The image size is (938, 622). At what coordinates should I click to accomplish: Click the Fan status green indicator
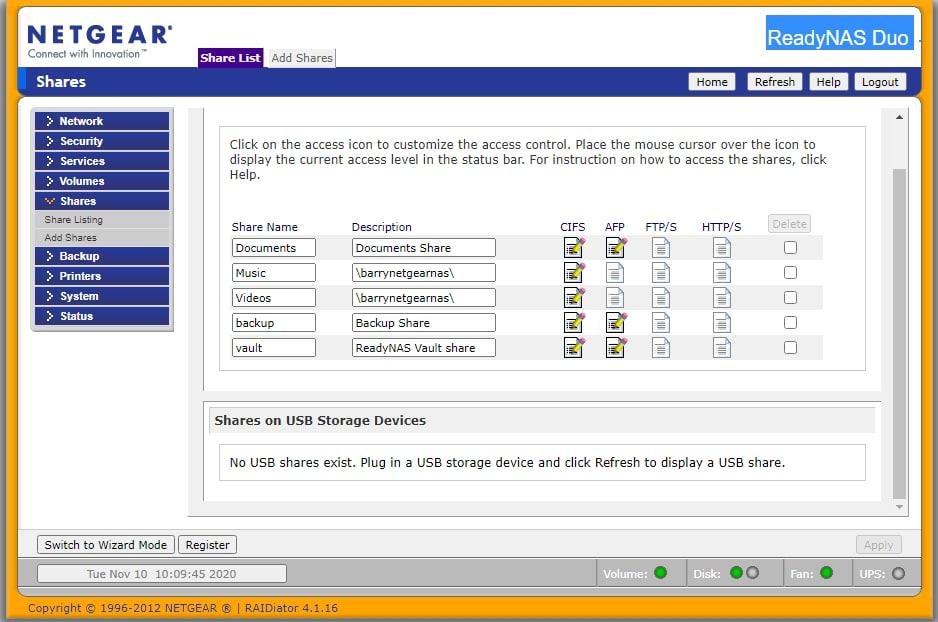pyautogui.click(x=826, y=573)
